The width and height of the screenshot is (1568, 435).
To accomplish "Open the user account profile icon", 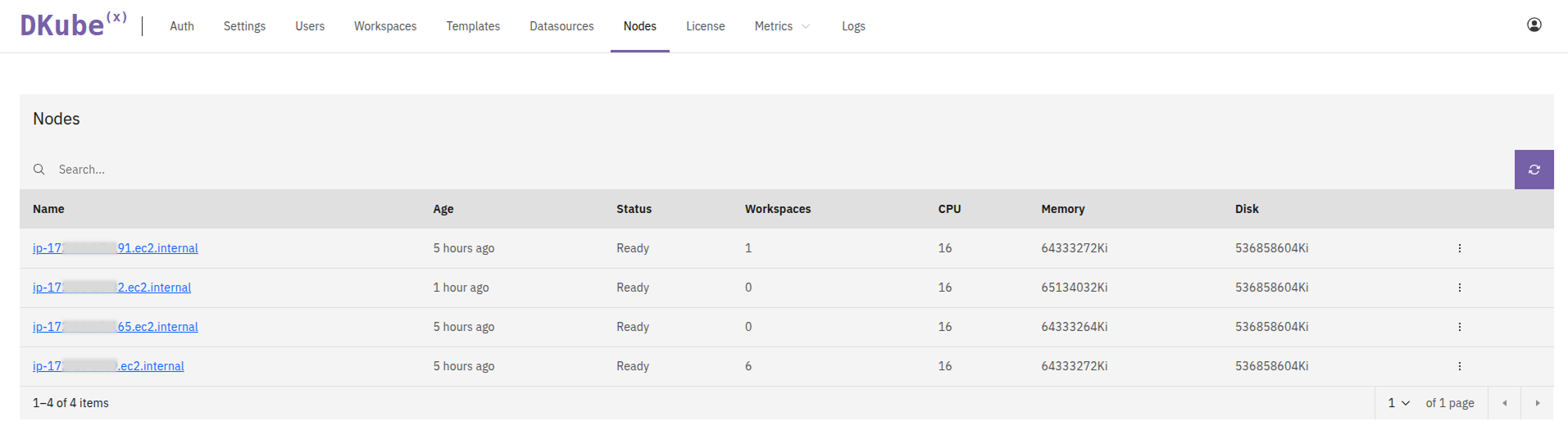I will (1534, 25).
